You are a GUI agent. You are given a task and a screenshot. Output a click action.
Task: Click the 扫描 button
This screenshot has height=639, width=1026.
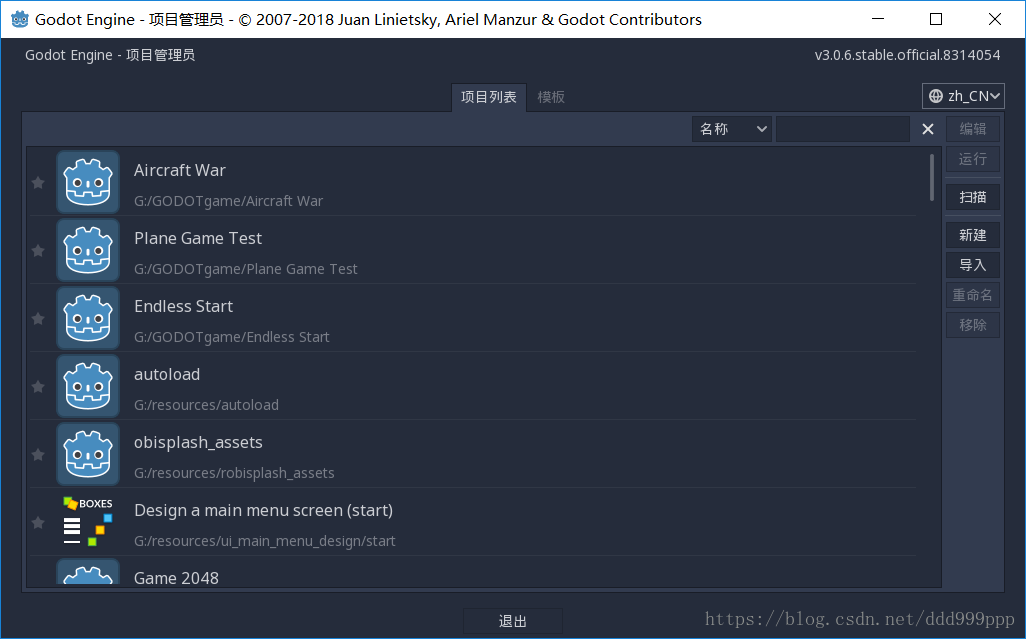[x=973, y=197]
